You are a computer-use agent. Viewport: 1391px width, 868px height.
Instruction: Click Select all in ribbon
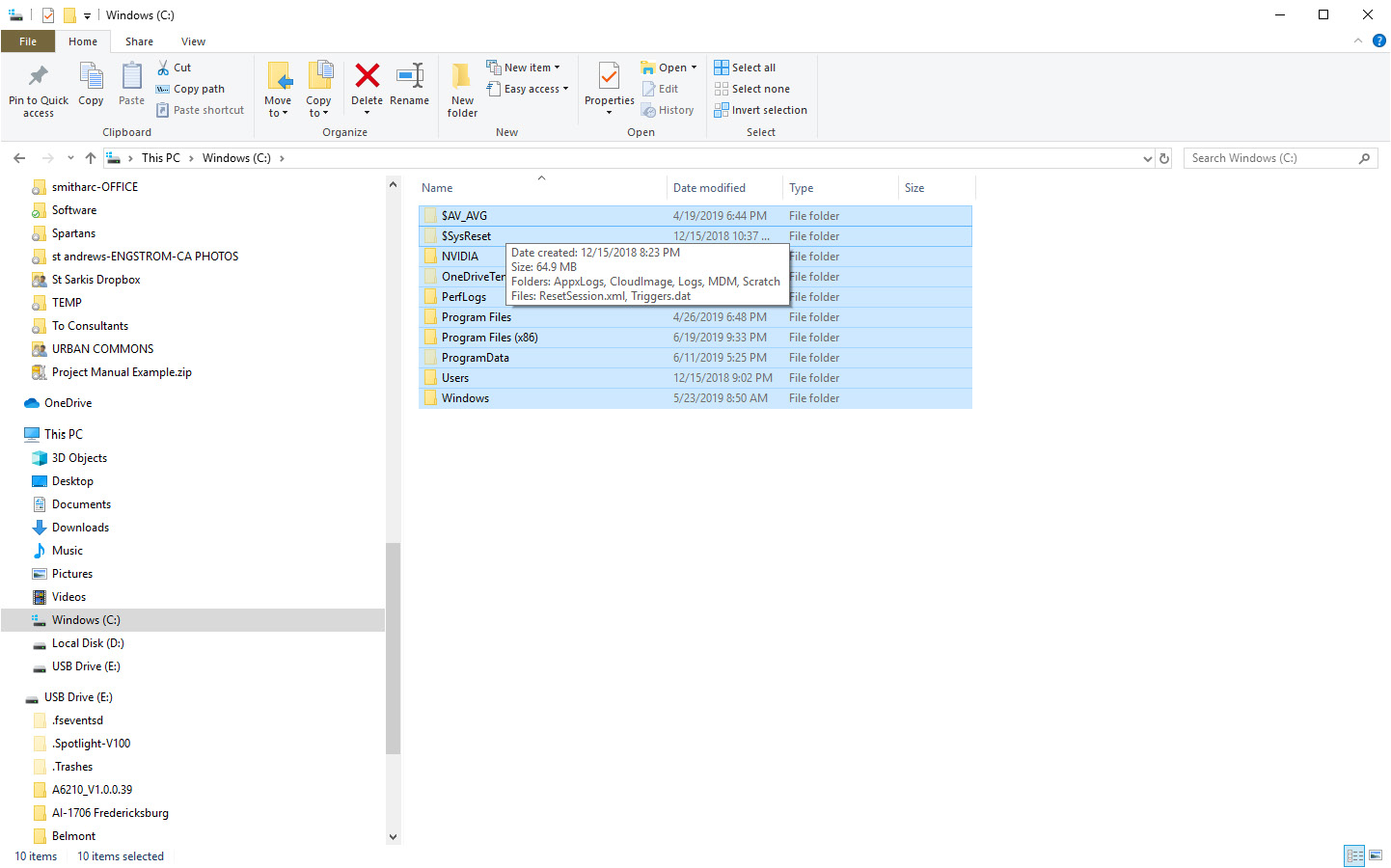pos(745,68)
